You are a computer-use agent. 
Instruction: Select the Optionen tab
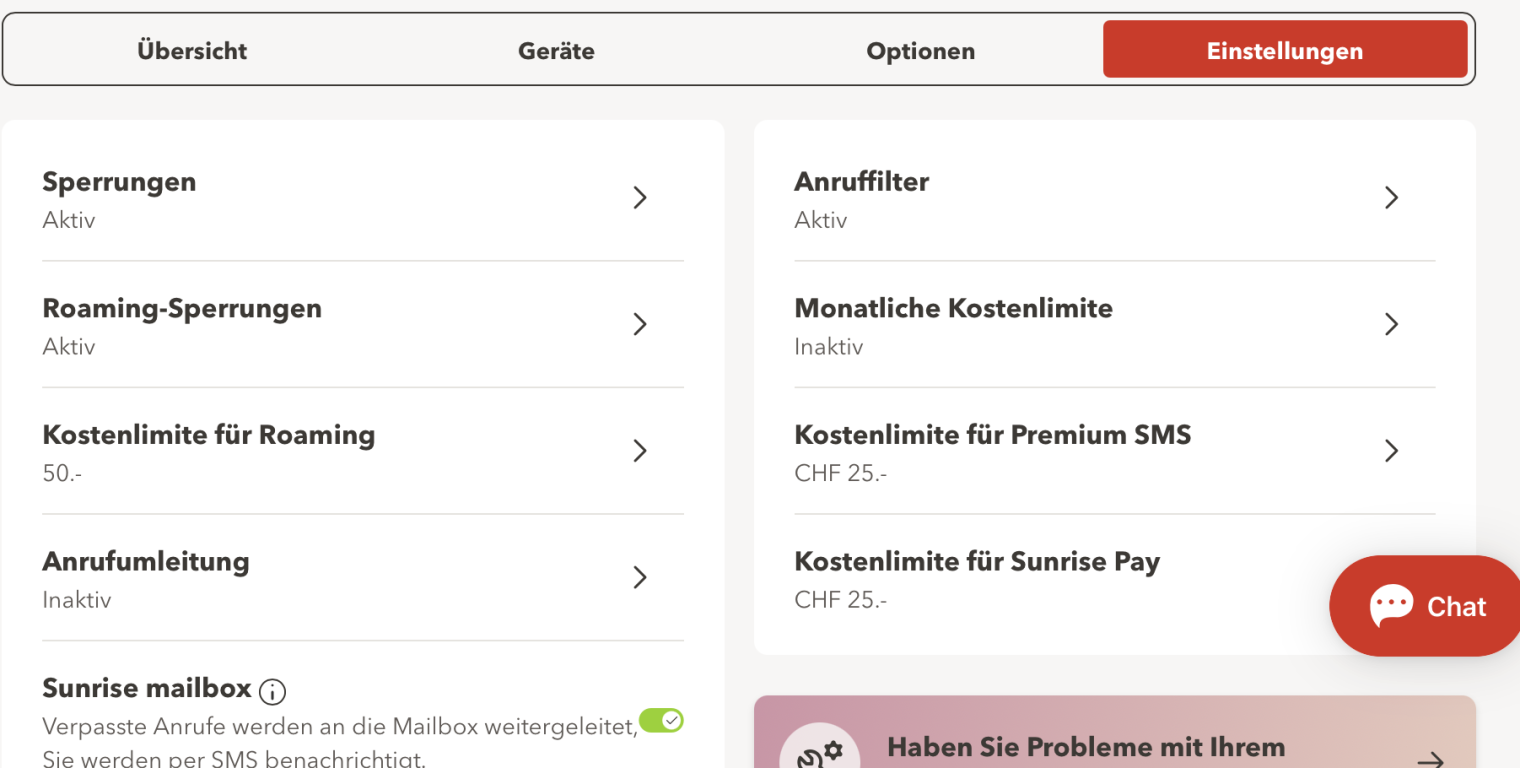point(920,51)
